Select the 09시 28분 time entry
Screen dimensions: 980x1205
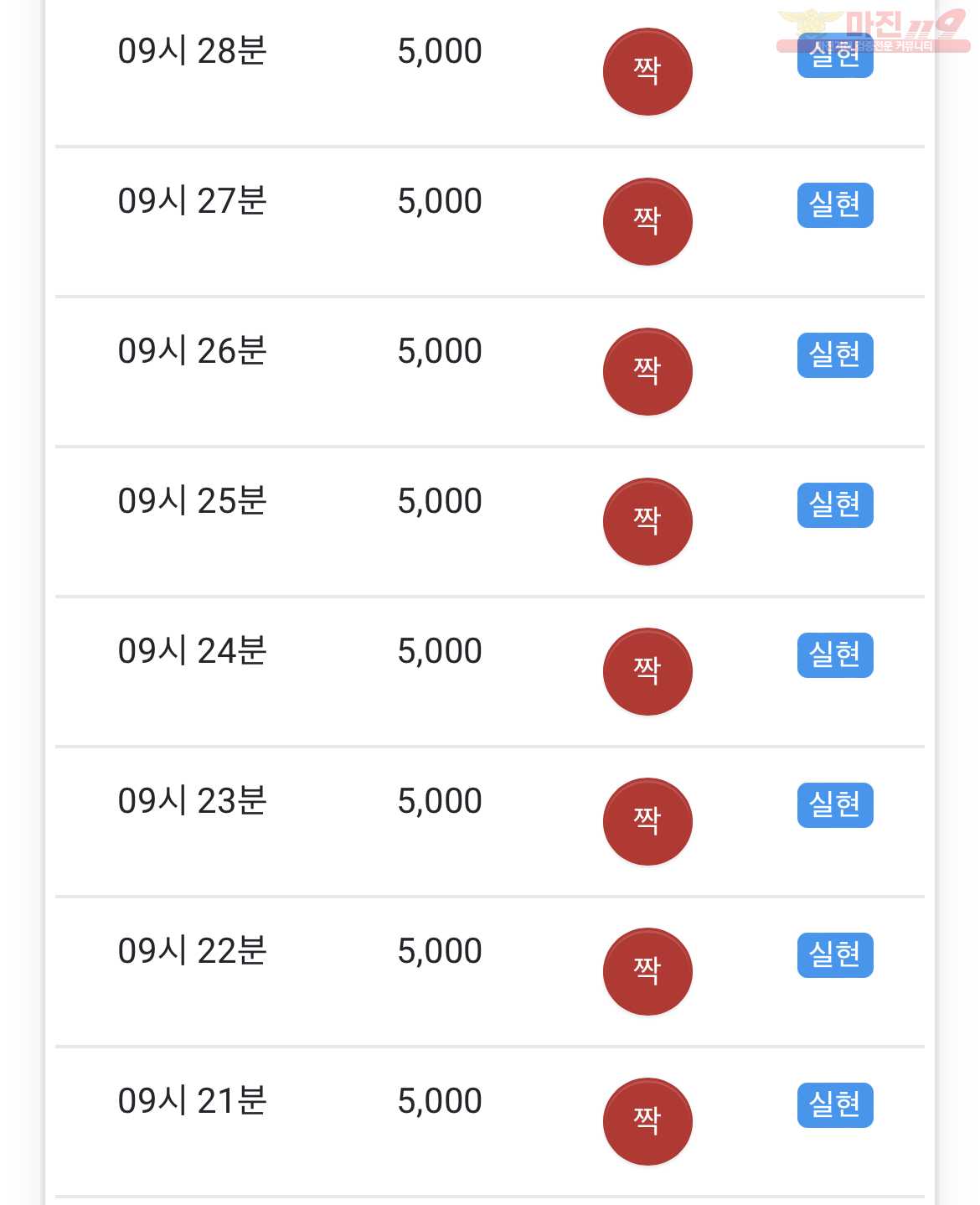point(192,51)
